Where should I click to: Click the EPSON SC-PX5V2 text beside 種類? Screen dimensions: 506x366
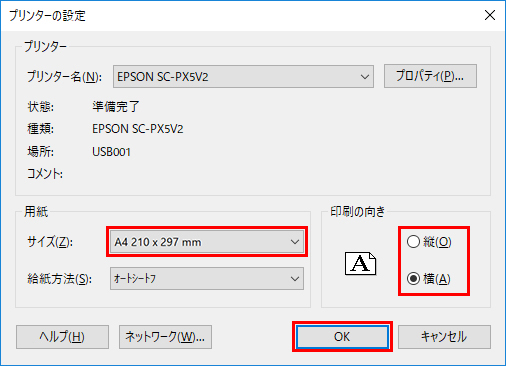click(138, 129)
